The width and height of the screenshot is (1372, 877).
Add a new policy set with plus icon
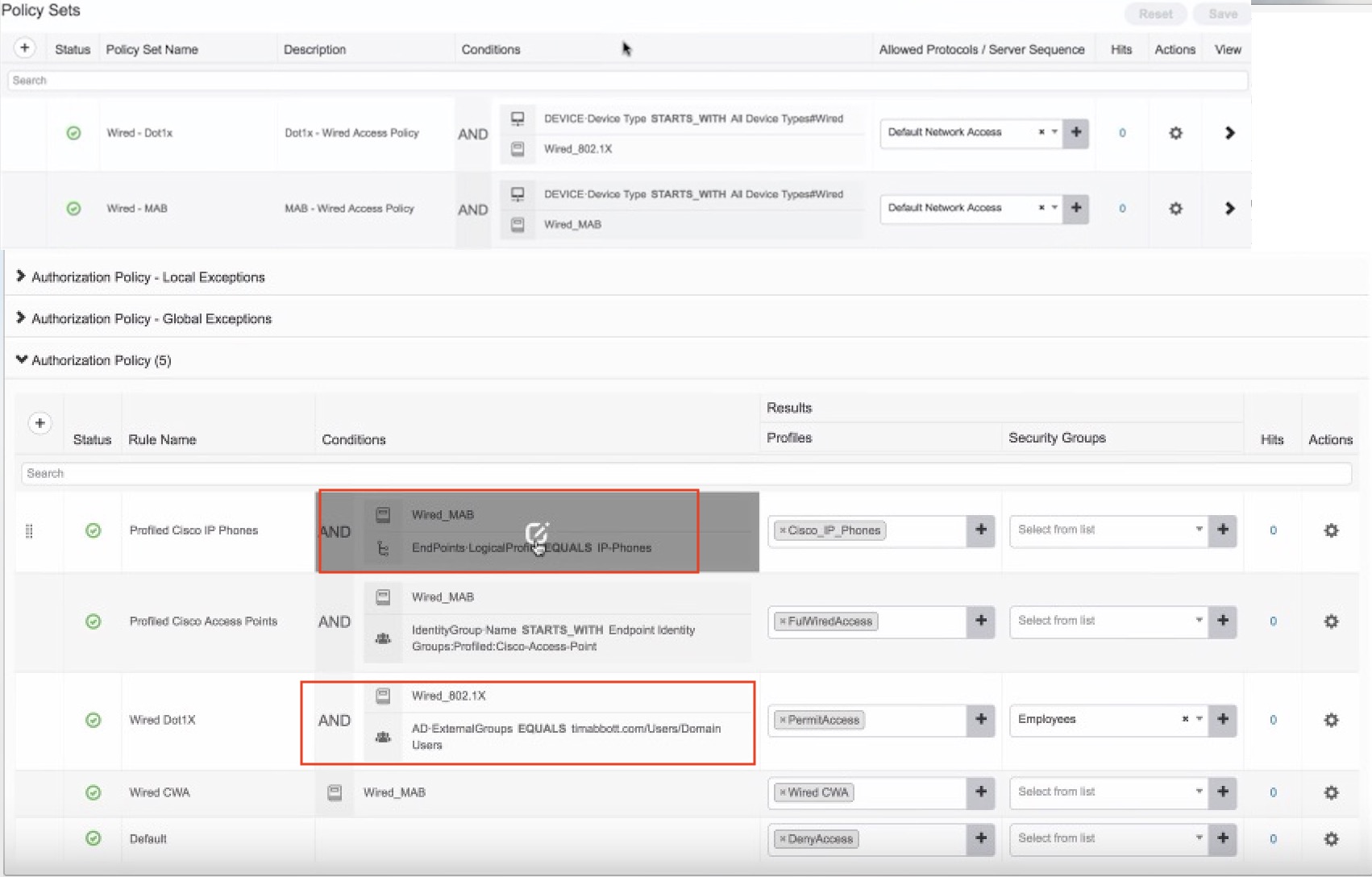(x=25, y=48)
